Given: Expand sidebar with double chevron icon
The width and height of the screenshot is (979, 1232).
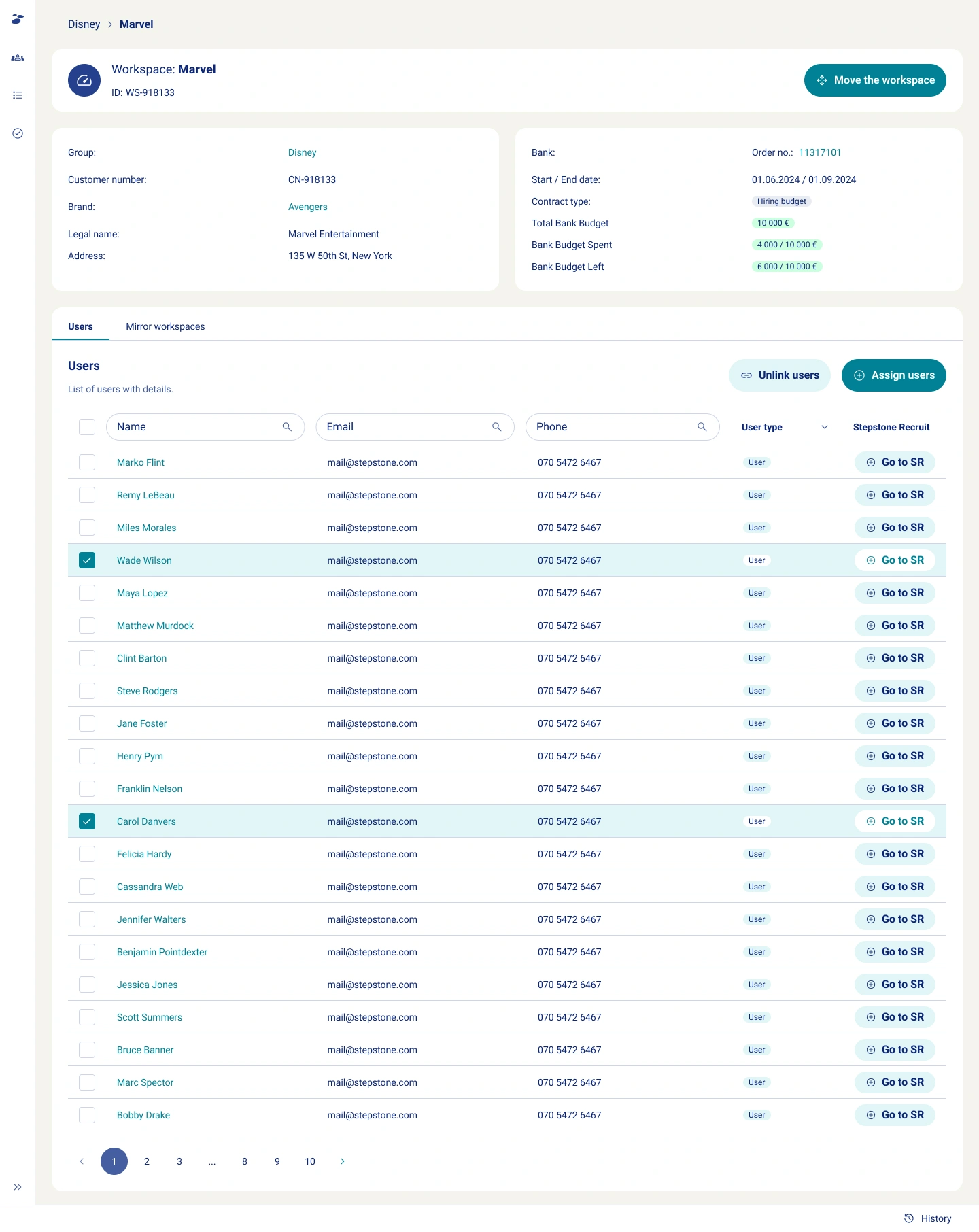Looking at the screenshot, I should pos(18,1187).
